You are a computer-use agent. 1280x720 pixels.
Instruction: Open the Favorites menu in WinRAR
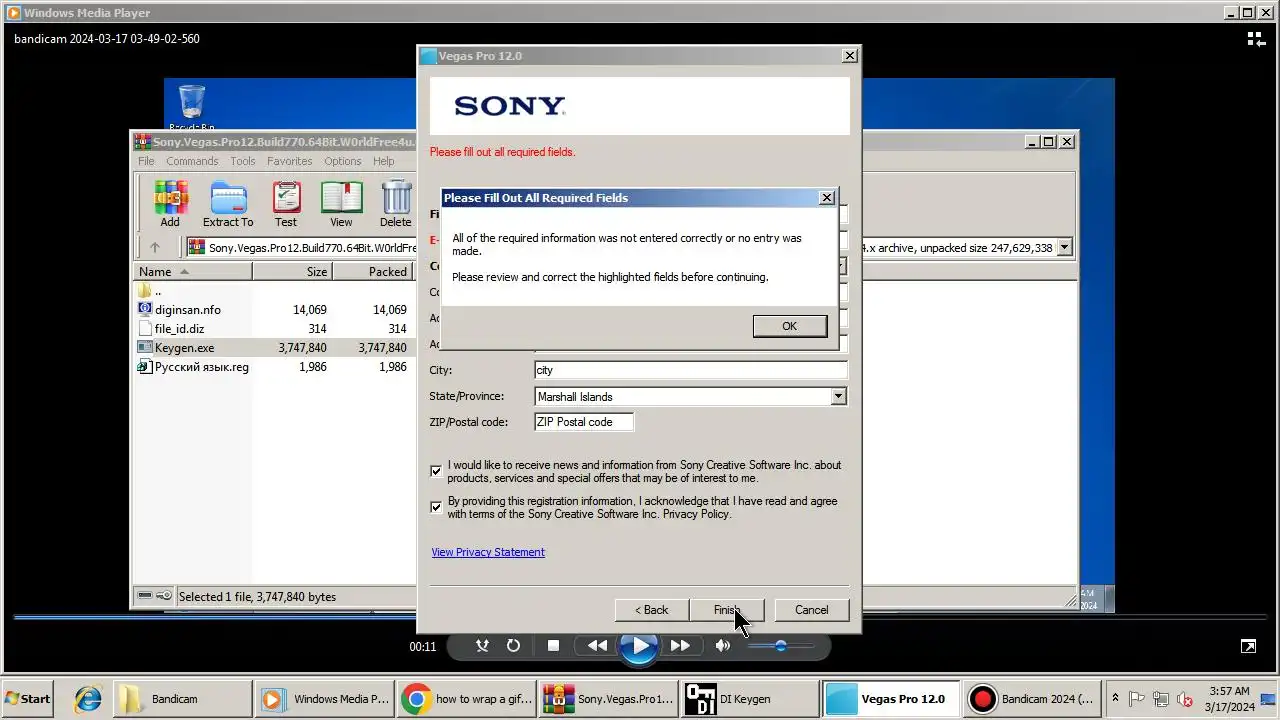289,161
